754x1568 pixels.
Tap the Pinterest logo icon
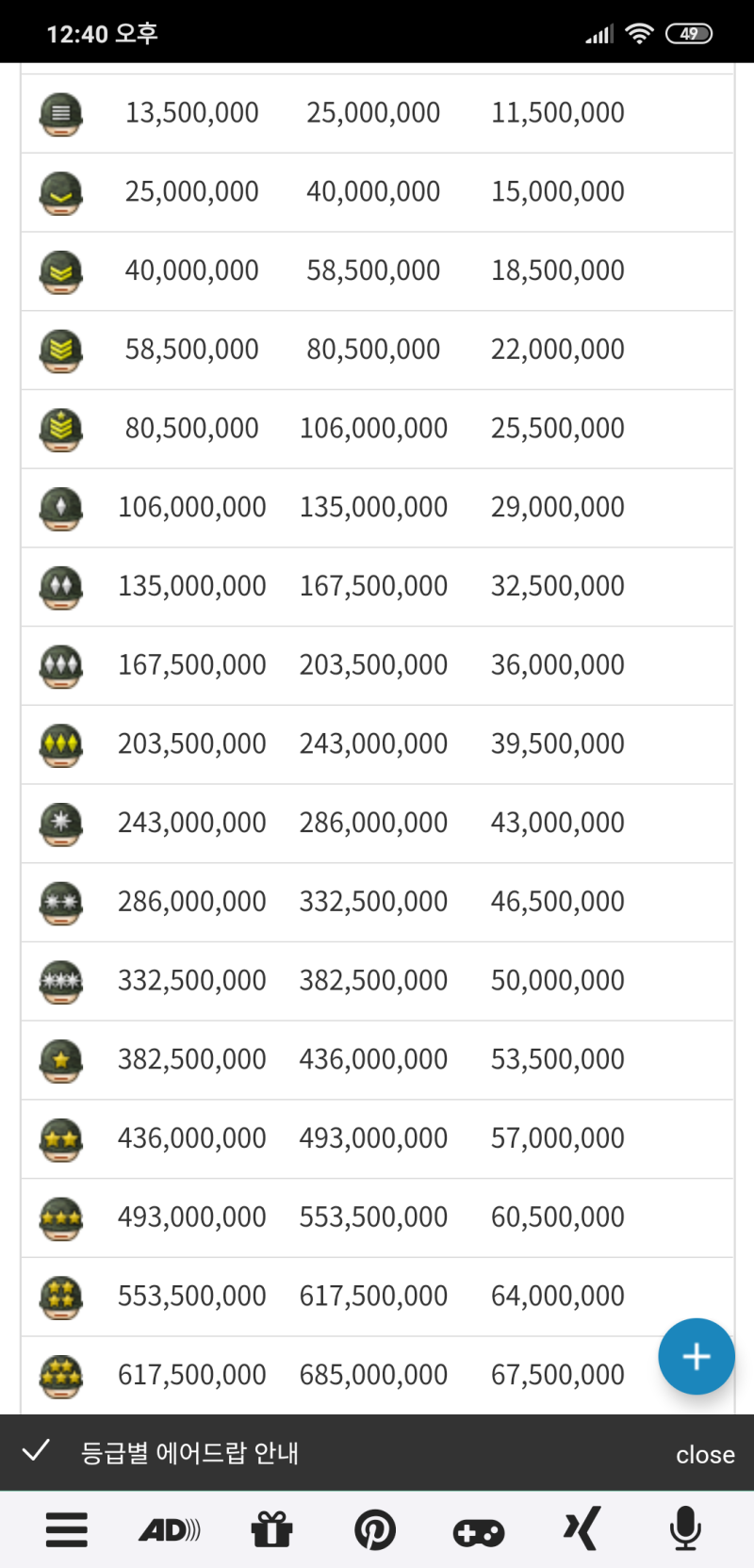point(374,1529)
